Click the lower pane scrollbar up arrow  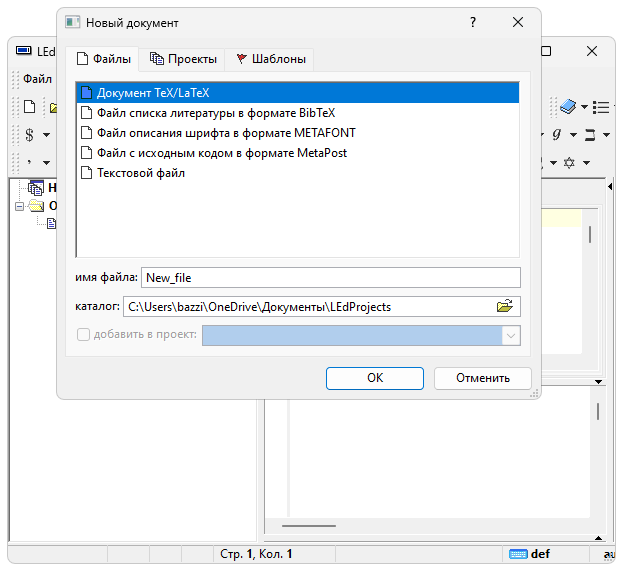[598, 538]
